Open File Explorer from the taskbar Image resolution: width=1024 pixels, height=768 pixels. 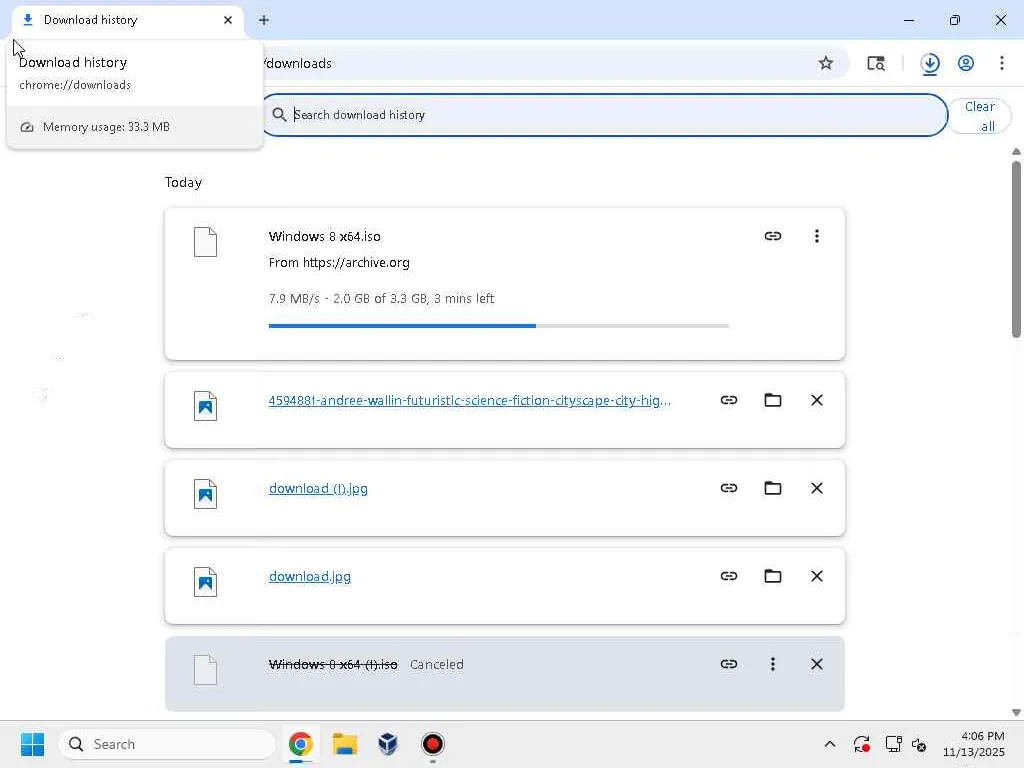345,744
